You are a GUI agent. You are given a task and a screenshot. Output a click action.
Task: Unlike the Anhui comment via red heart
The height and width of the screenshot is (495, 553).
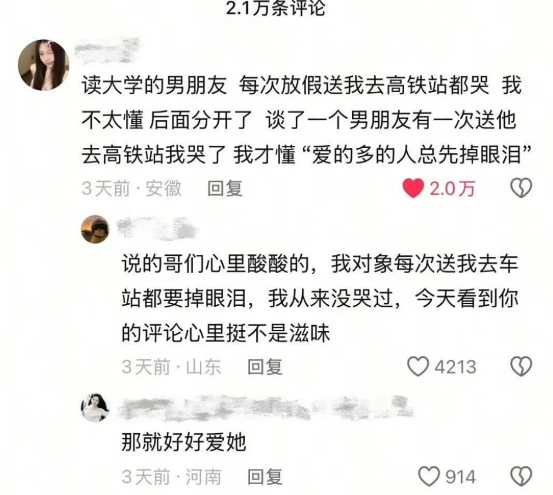[x=413, y=188]
